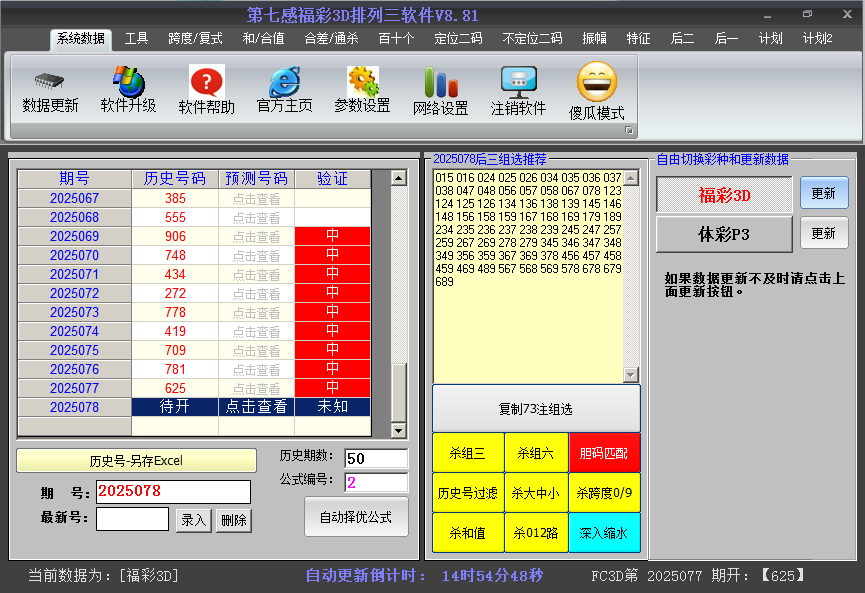The height and width of the screenshot is (593, 865).
Task: Open 软件升级 upgrade icon
Action: click(129, 82)
